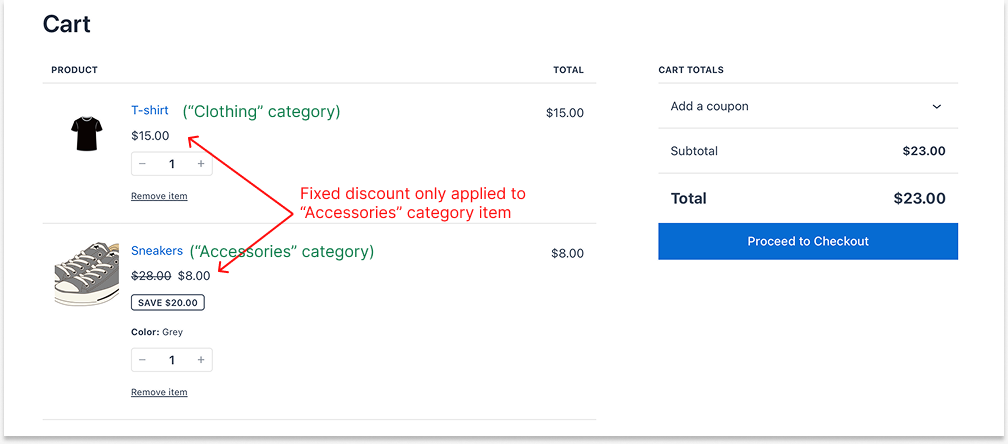
Task: Open the T-shirt product link
Action: [x=150, y=110]
